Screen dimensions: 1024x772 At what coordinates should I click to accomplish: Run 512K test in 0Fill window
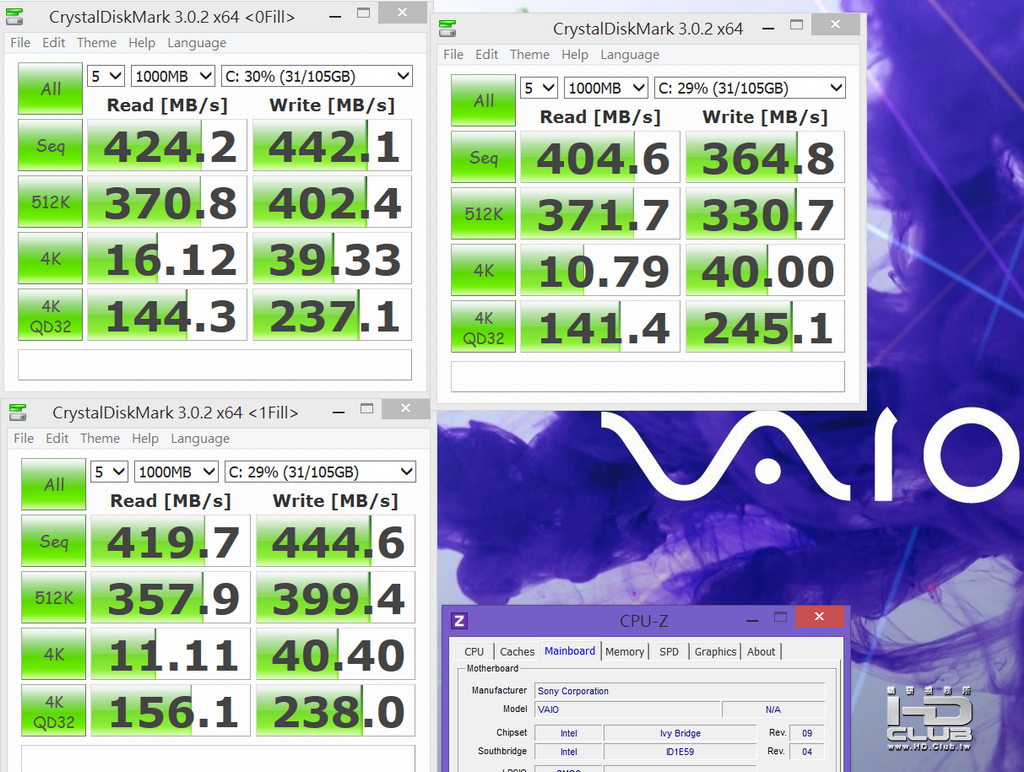pyautogui.click(x=50, y=202)
